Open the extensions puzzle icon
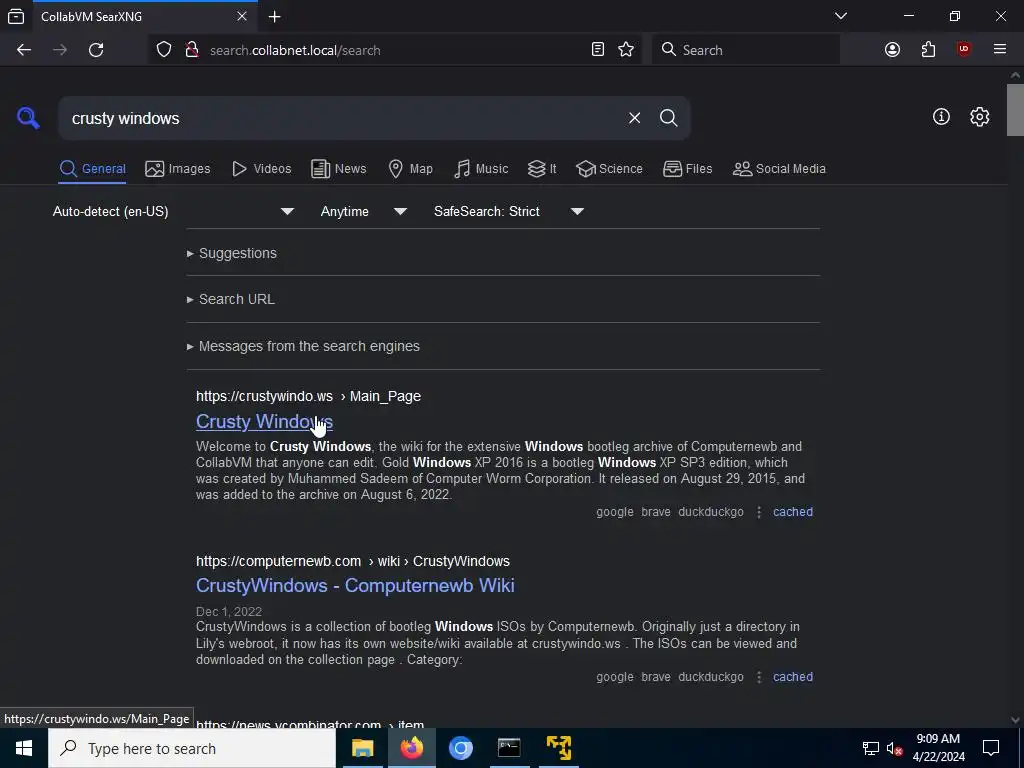Viewport: 1024px width, 768px height. point(928,50)
